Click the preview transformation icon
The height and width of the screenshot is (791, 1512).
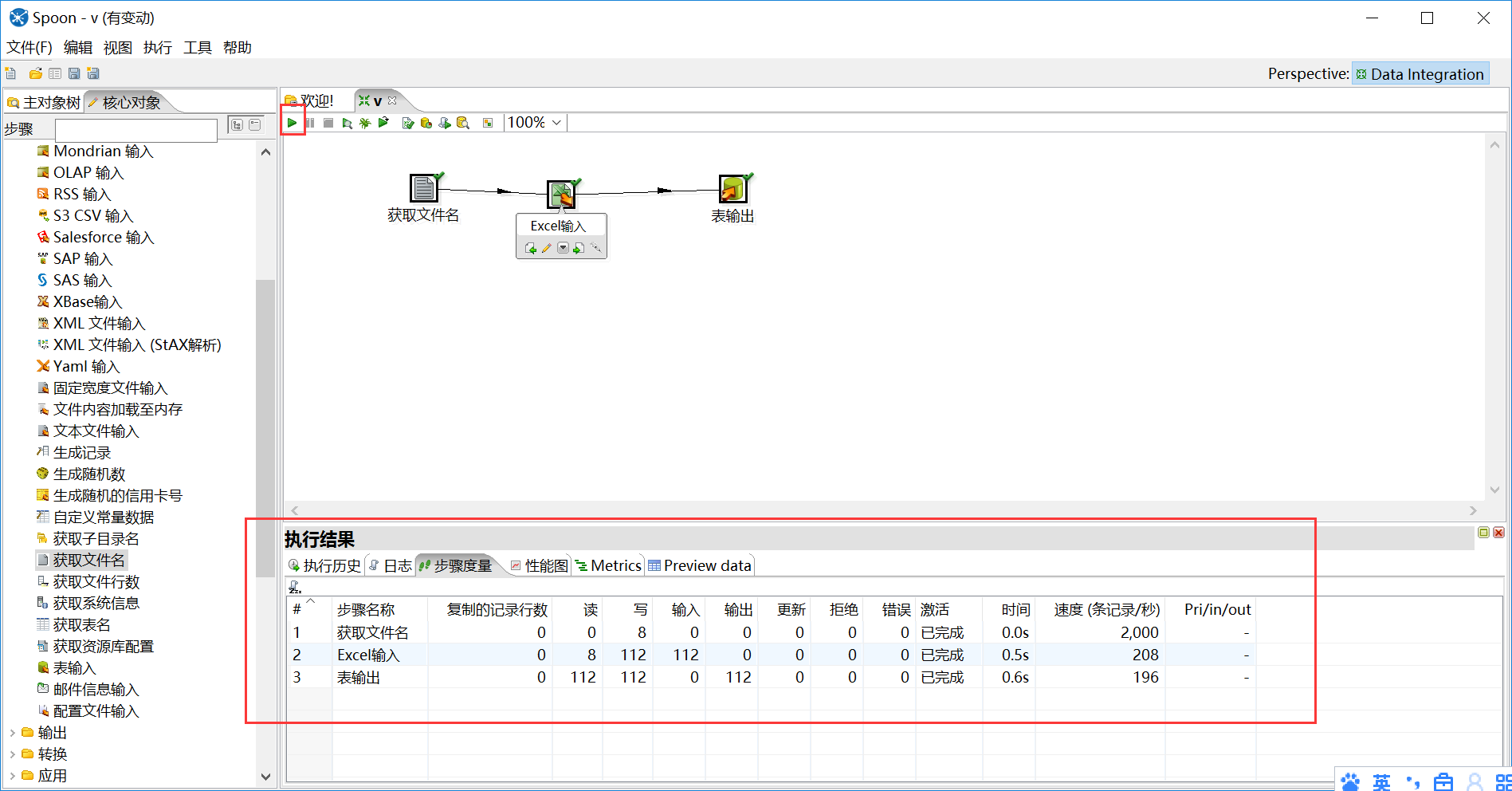pos(347,123)
